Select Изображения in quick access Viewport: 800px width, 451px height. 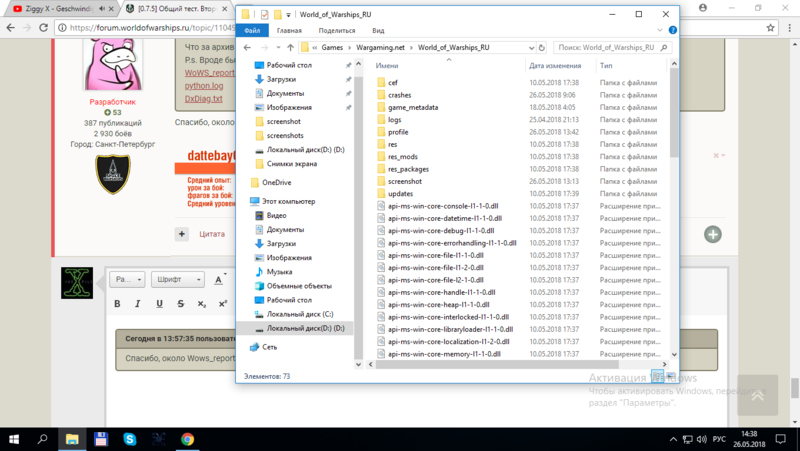point(289,108)
